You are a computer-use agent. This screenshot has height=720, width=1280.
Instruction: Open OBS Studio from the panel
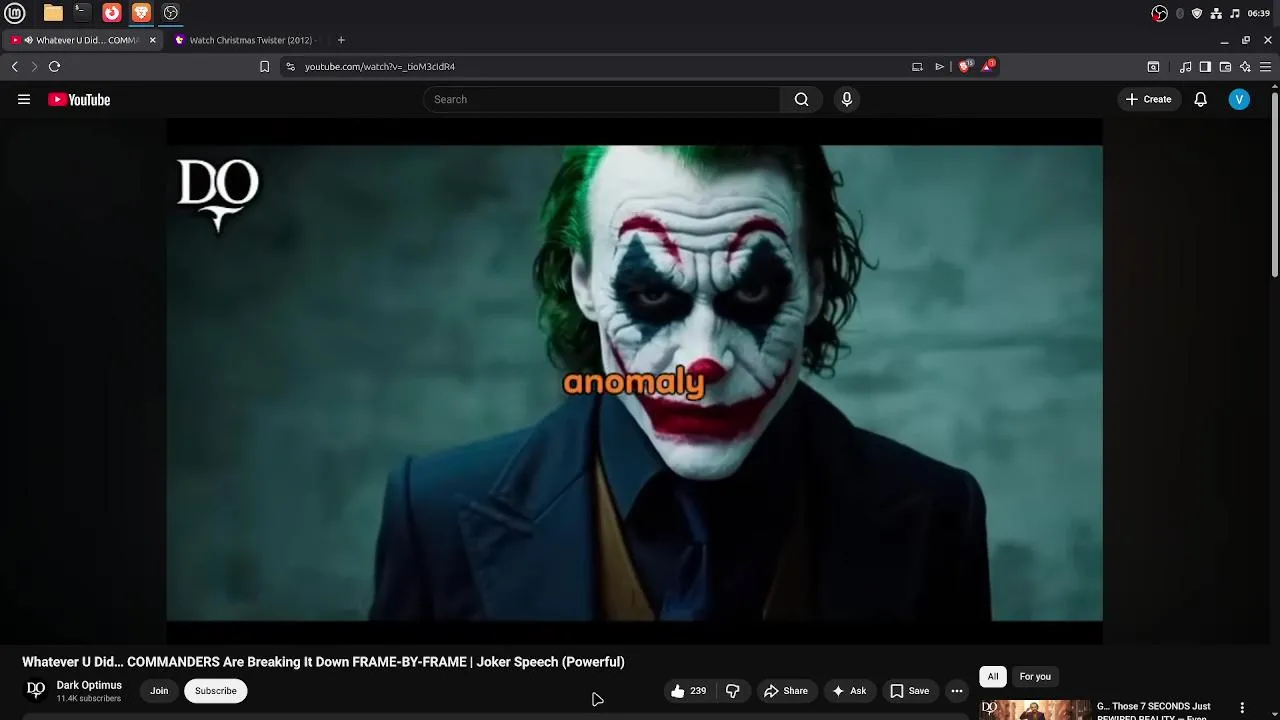coord(171,13)
